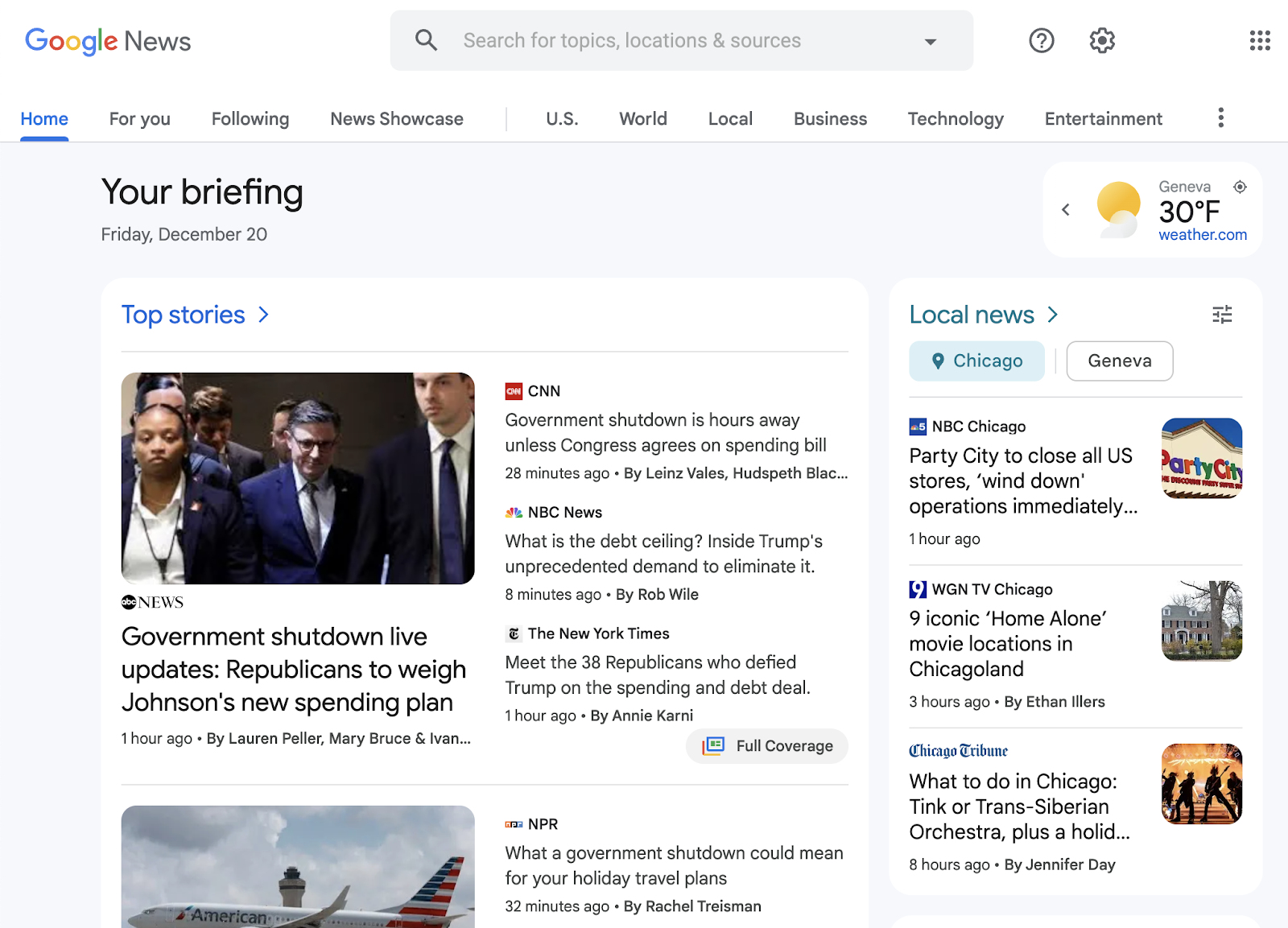Open Home Alone movie locations article
1288x928 pixels.
1008,644
